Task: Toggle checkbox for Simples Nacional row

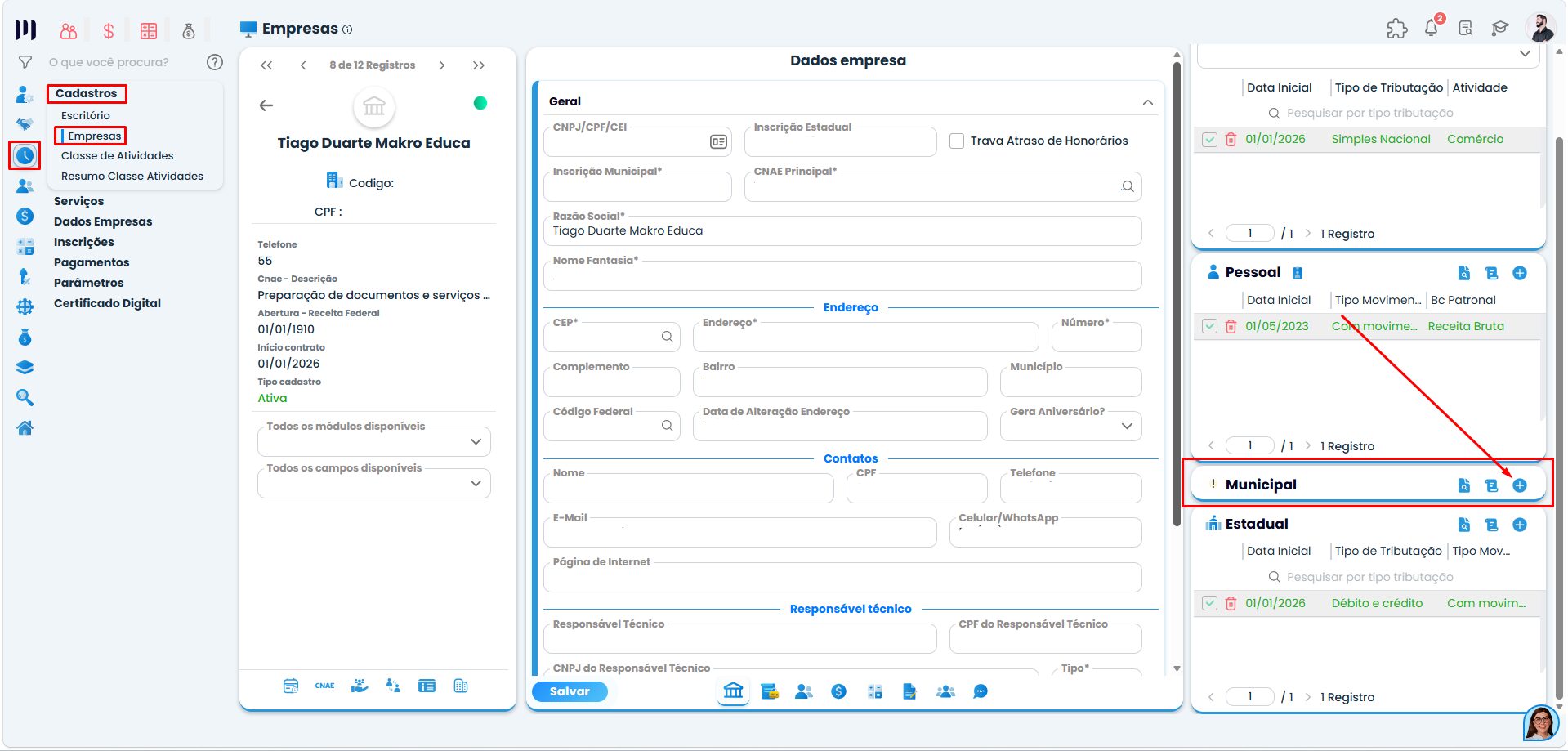Action: pyautogui.click(x=1210, y=140)
